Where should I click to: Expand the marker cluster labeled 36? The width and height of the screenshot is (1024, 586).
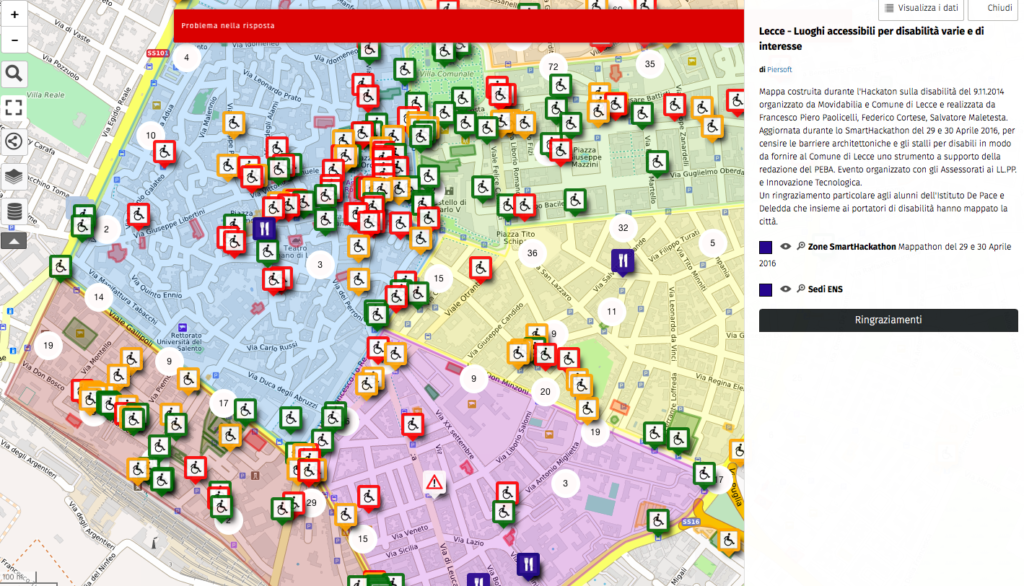(532, 253)
